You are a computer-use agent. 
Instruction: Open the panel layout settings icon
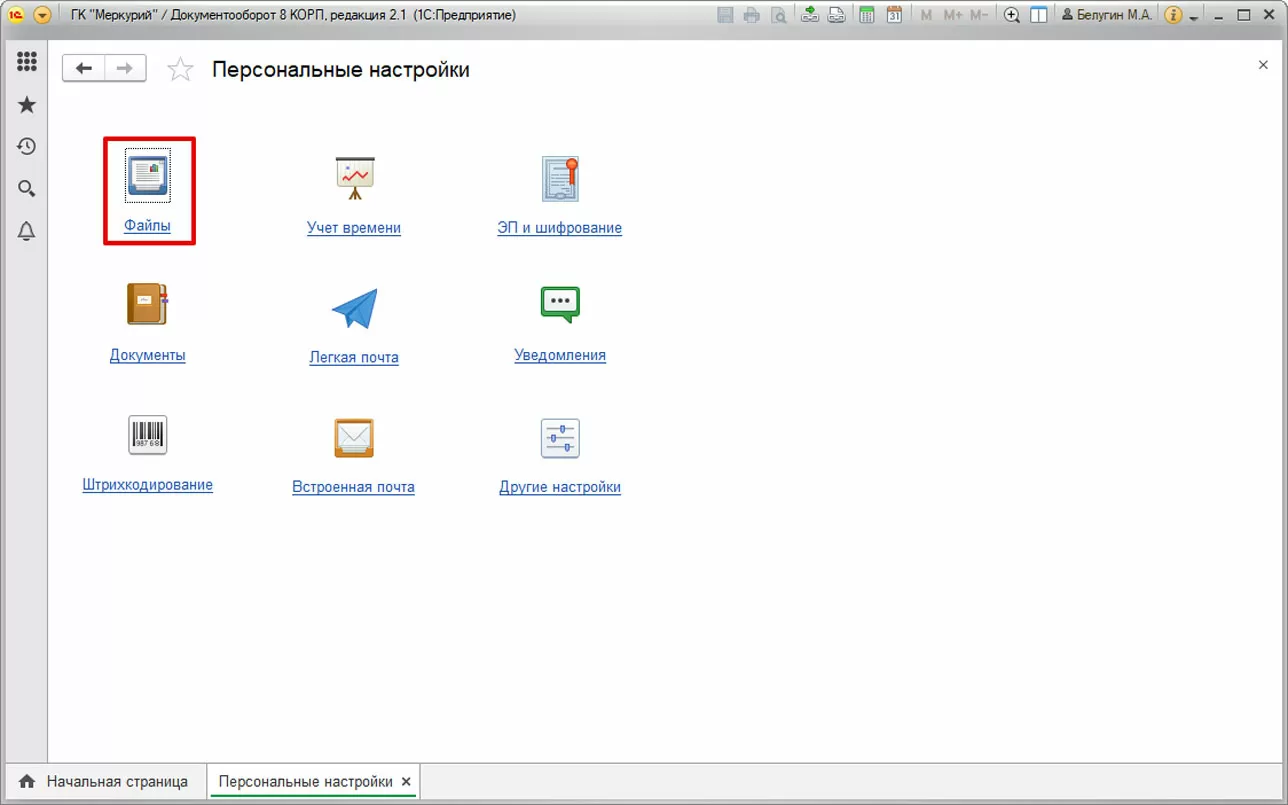(x=1039, y=15)
